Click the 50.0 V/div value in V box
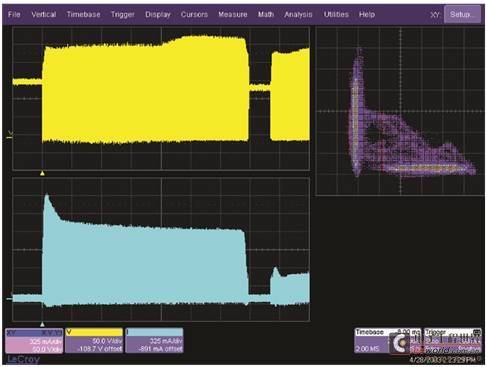486x367 pixels. (108, 341)
